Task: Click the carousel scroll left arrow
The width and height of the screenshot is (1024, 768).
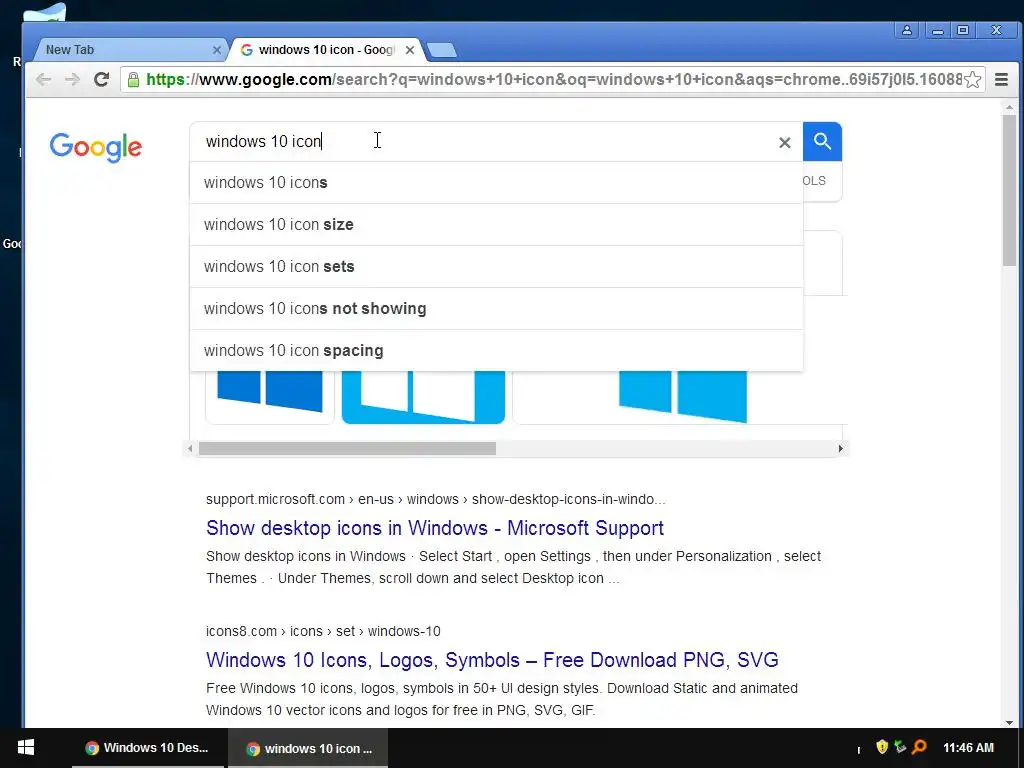Action: tap(190, 449)
